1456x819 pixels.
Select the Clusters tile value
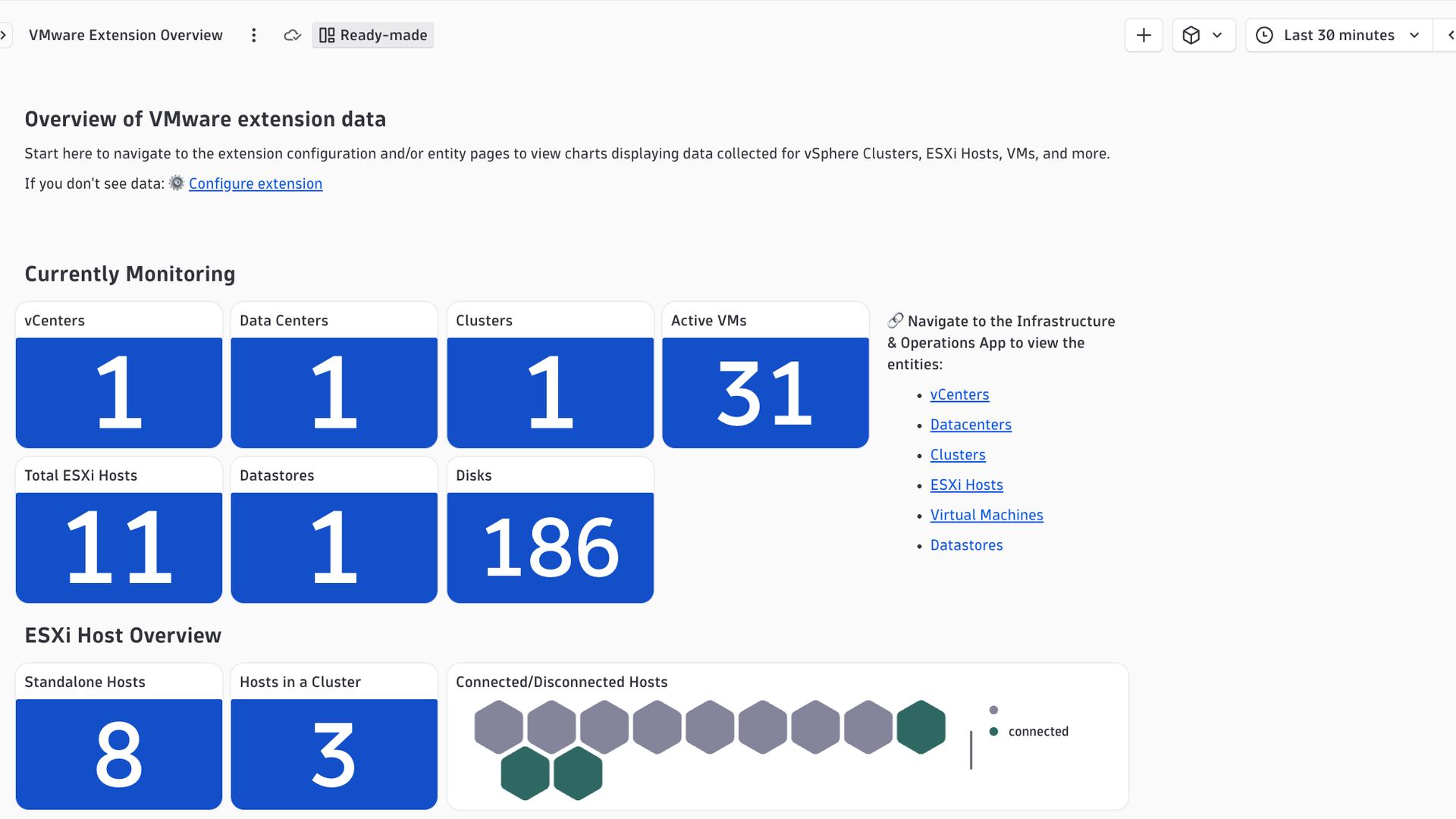551,393
